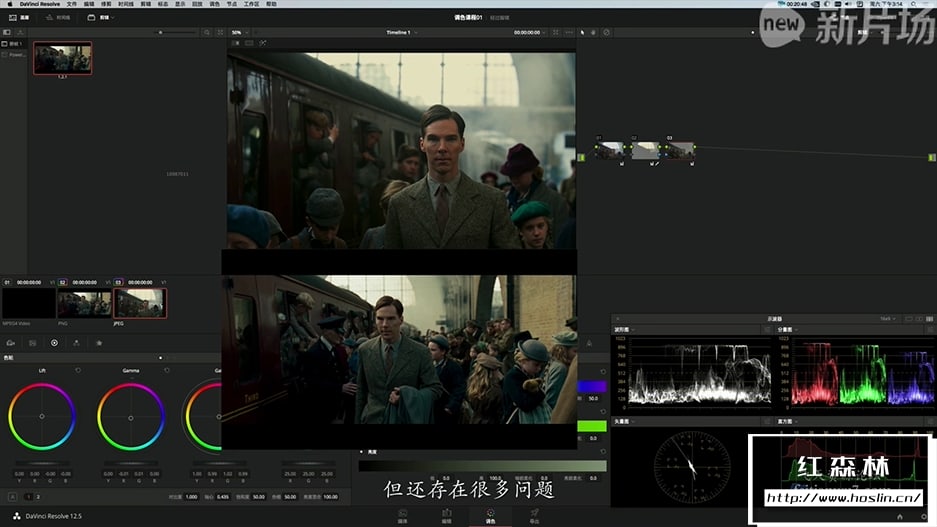Select the saved still thumbnail in gallery
The width and height of the screenshot is (937, 527).
[x=62, y=58]
